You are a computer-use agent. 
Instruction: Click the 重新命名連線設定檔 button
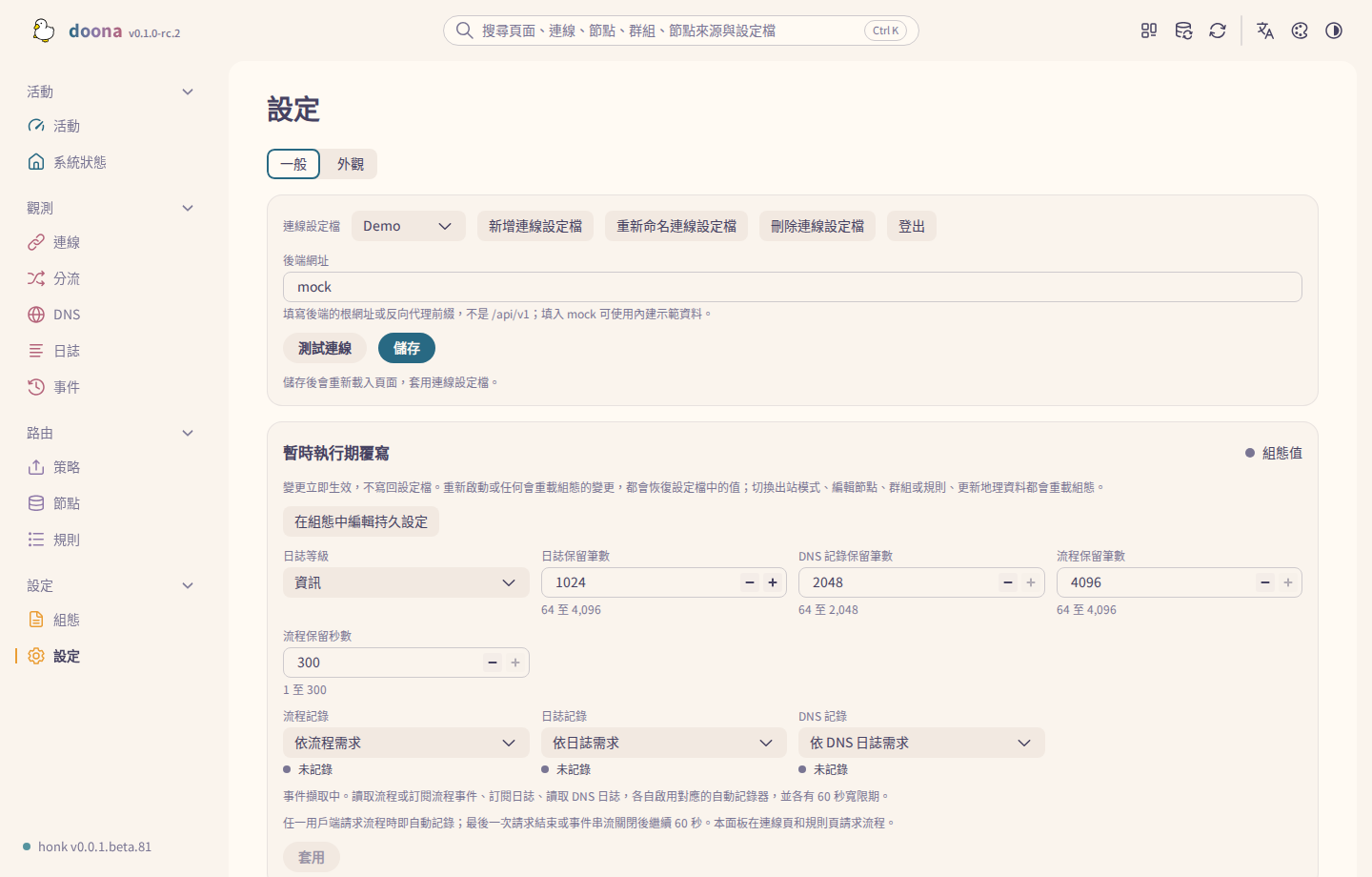coord(676,226)
